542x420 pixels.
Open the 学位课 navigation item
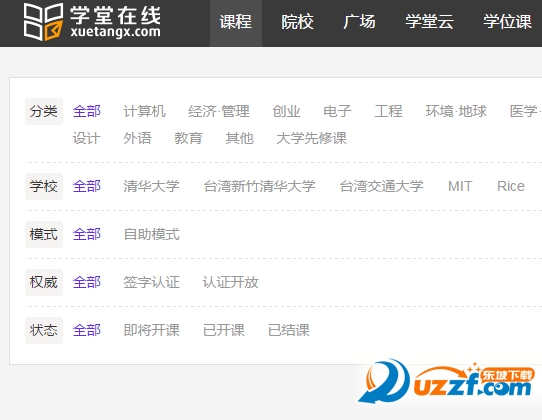(507, 22)
